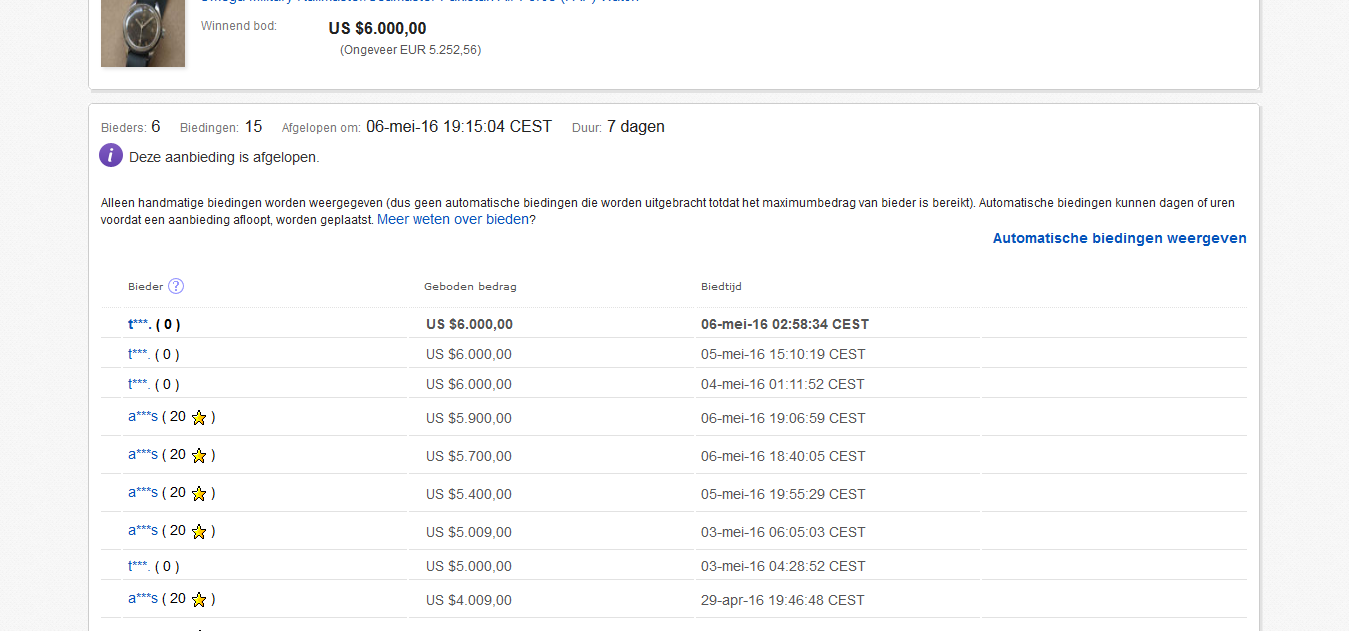Click the 'Winnend bod:' label
This screenshot has width=1349, height=631.
tap(239, 26)
